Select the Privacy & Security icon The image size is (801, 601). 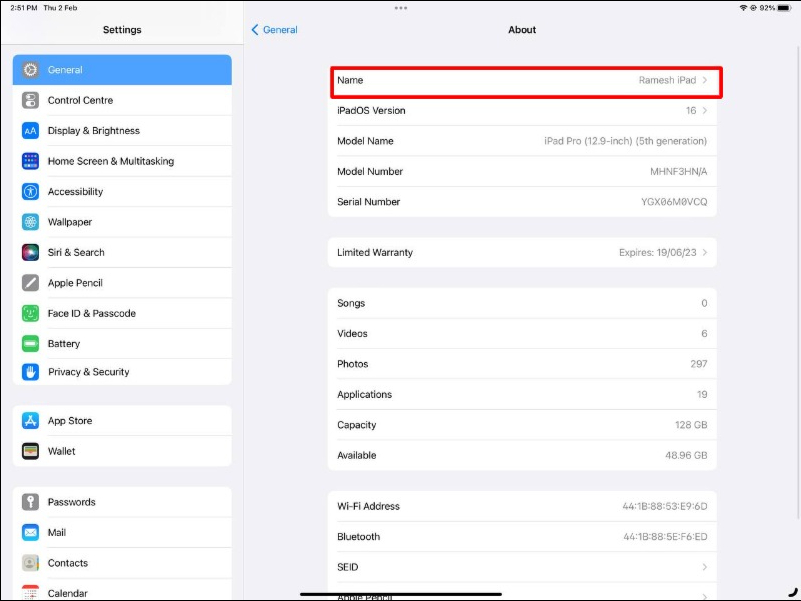tap(30, 372)
